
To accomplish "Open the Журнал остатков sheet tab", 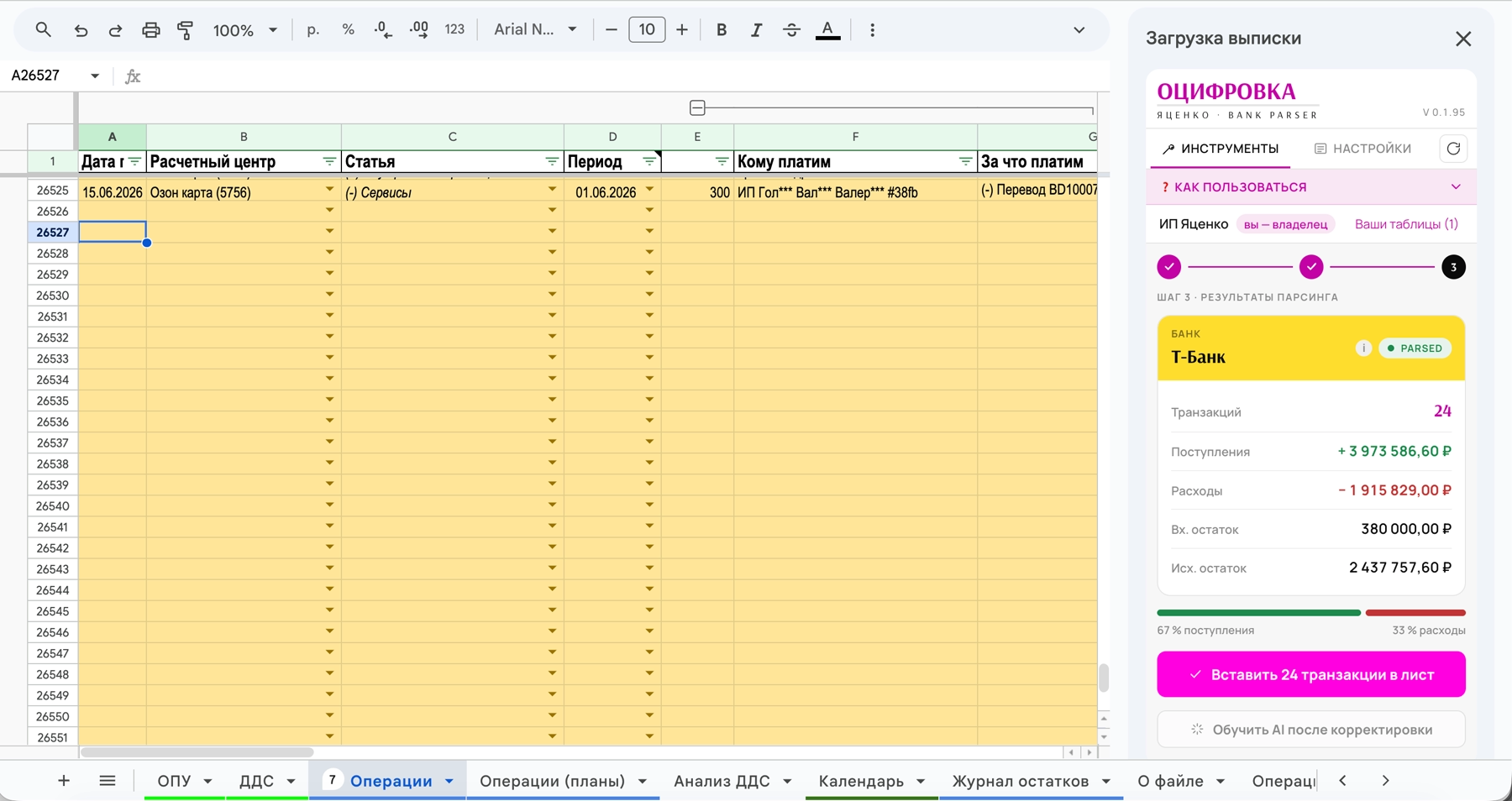I will [1020, 781].
